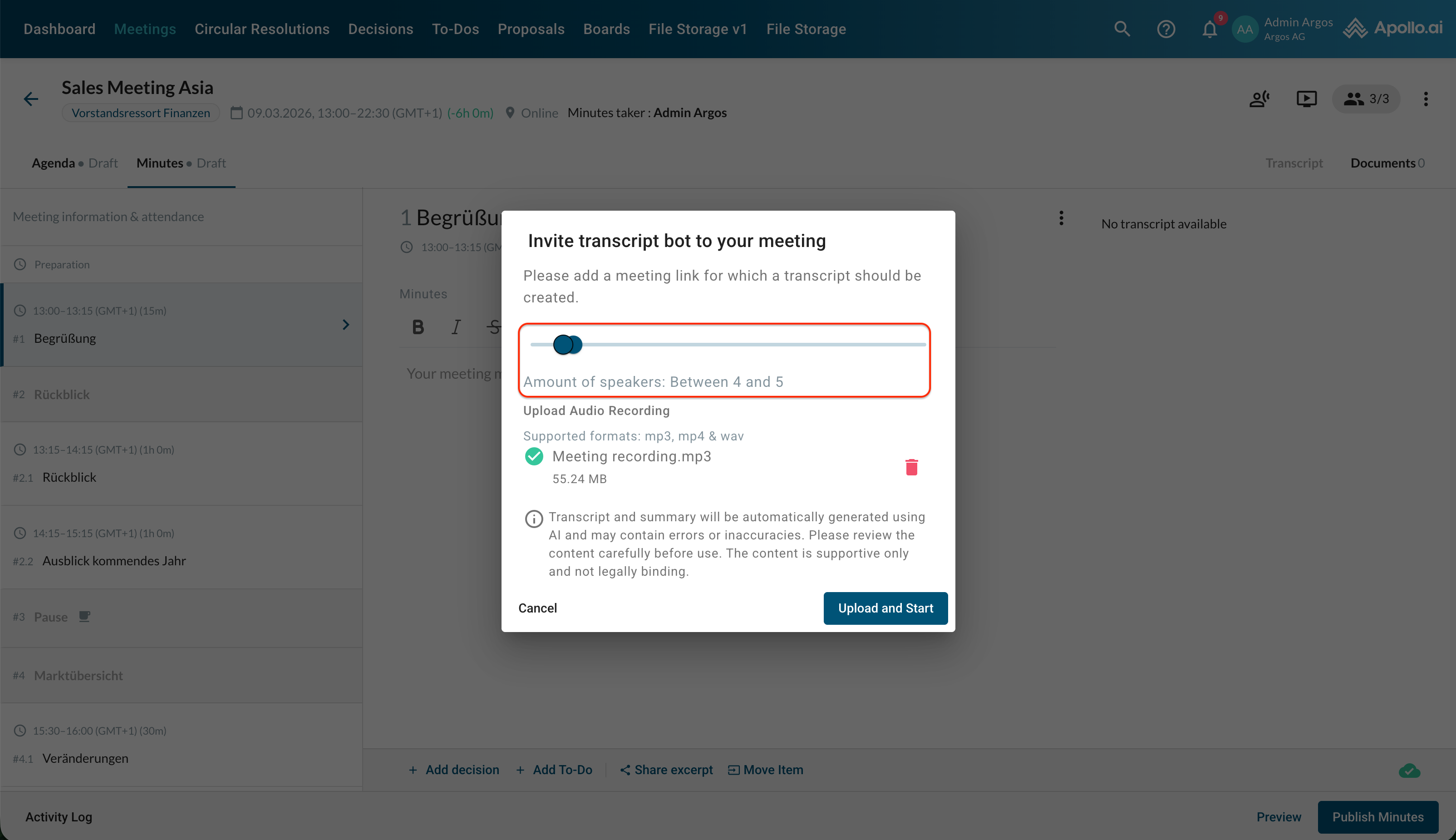Click the Publish Minutes button
This screenshot has height=840, width=1456.
coord(1377,817)
